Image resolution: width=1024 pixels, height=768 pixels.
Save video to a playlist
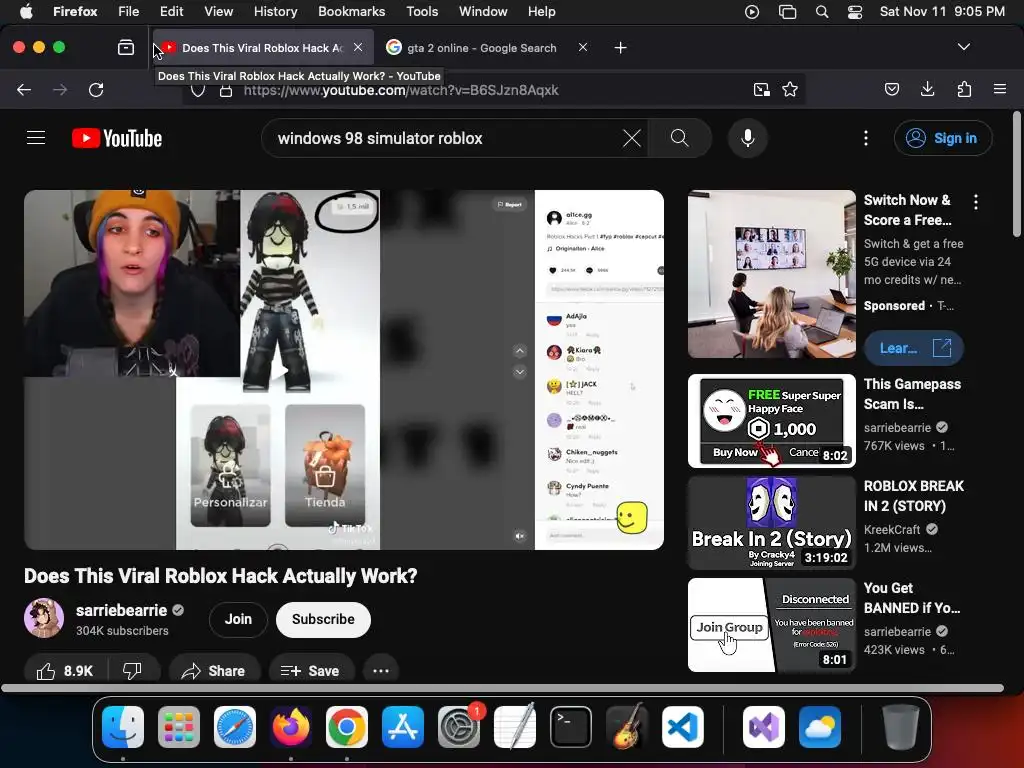[x=310, y=671]
